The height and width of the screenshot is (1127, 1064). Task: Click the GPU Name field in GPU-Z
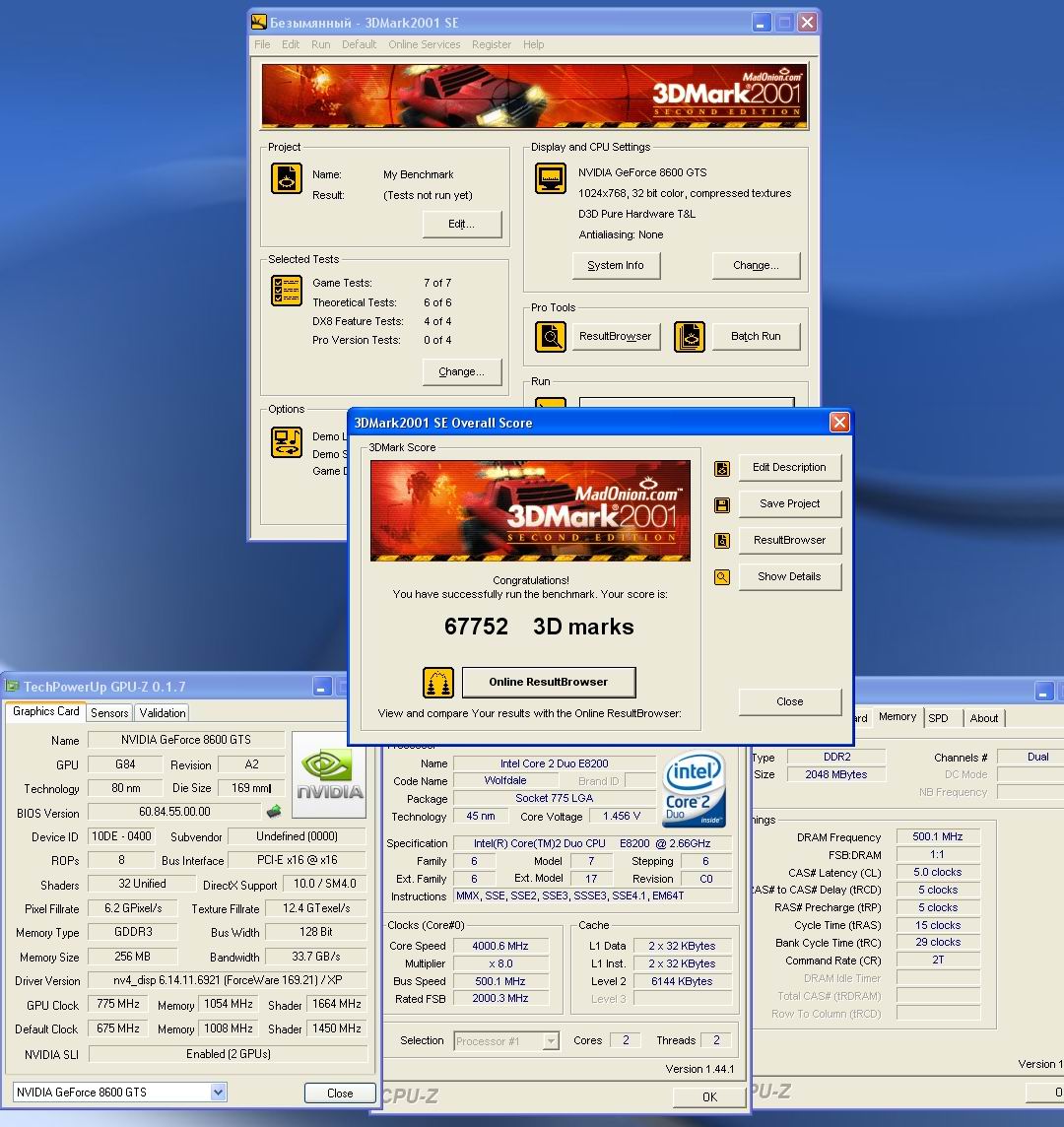point(186,740)
